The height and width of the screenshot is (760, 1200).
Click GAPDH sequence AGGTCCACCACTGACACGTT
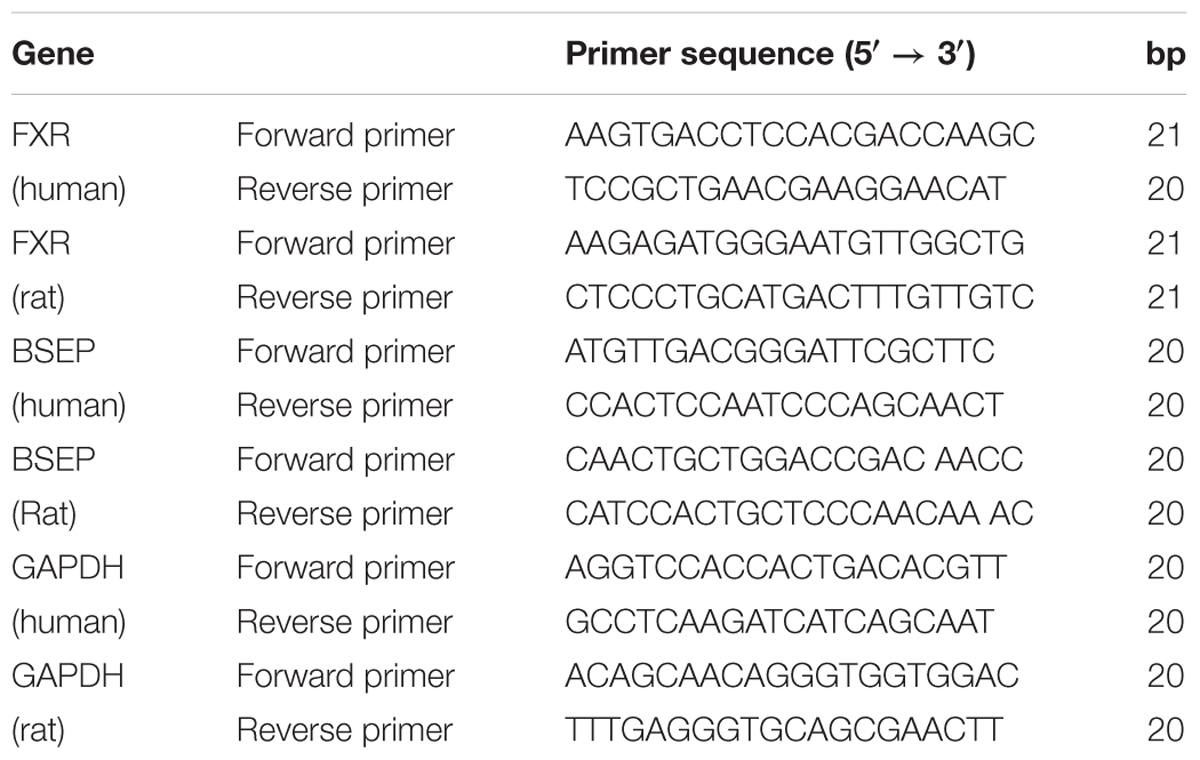[786, 567]
